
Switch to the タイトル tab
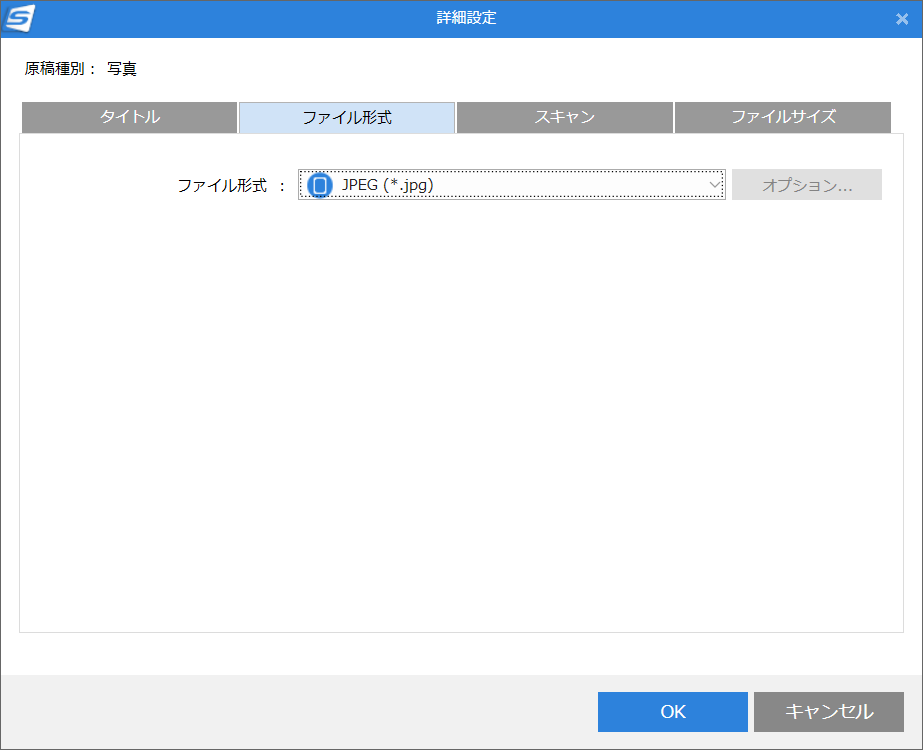130,117
